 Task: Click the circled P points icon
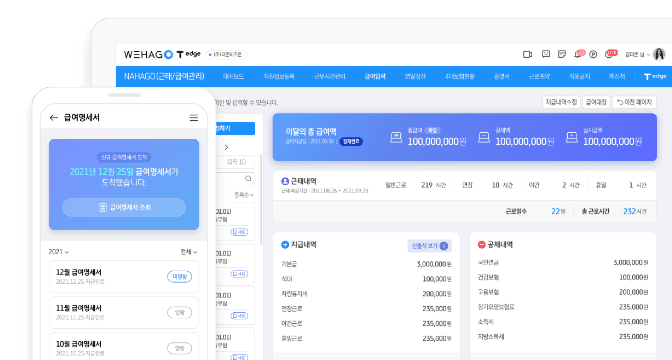point(593,54)
